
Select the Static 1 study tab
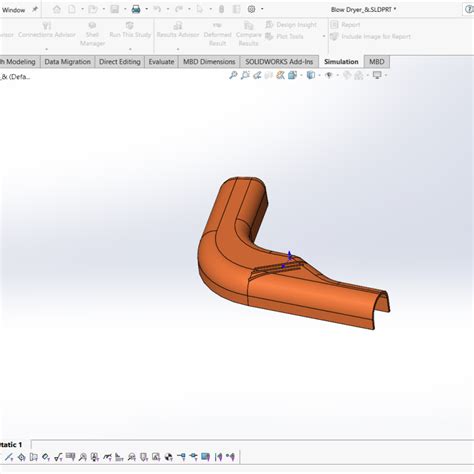pyautogui.click(x=12, y=445)
